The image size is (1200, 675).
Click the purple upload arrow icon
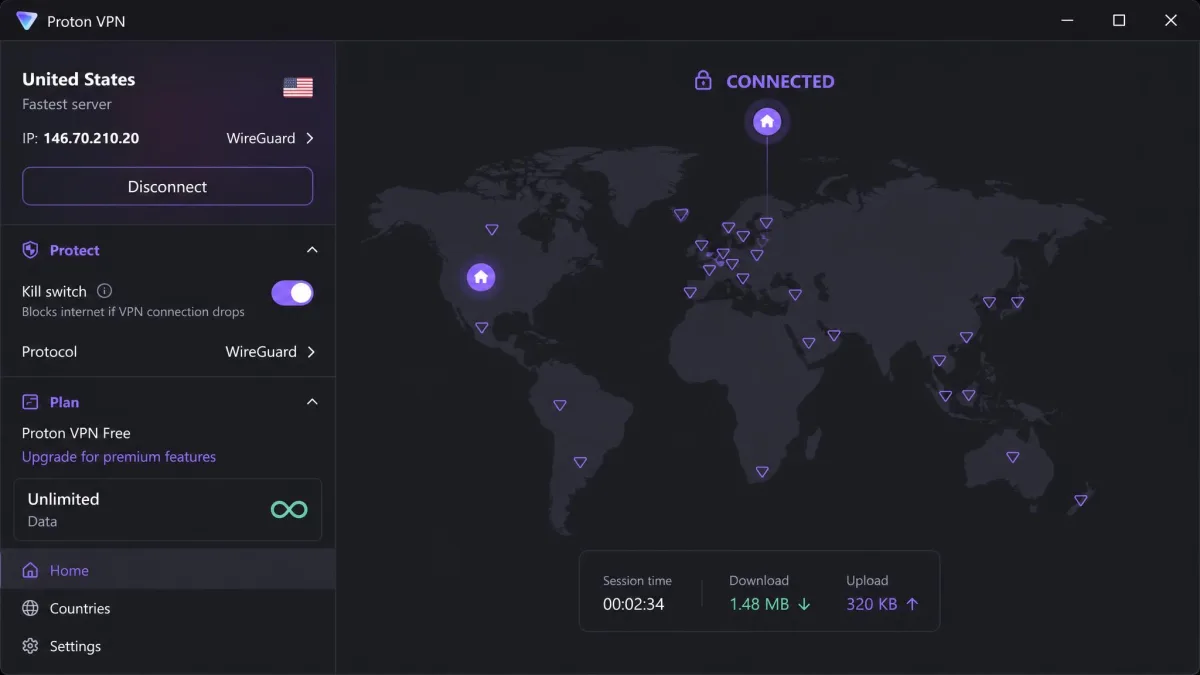click(x=911, y=604)
